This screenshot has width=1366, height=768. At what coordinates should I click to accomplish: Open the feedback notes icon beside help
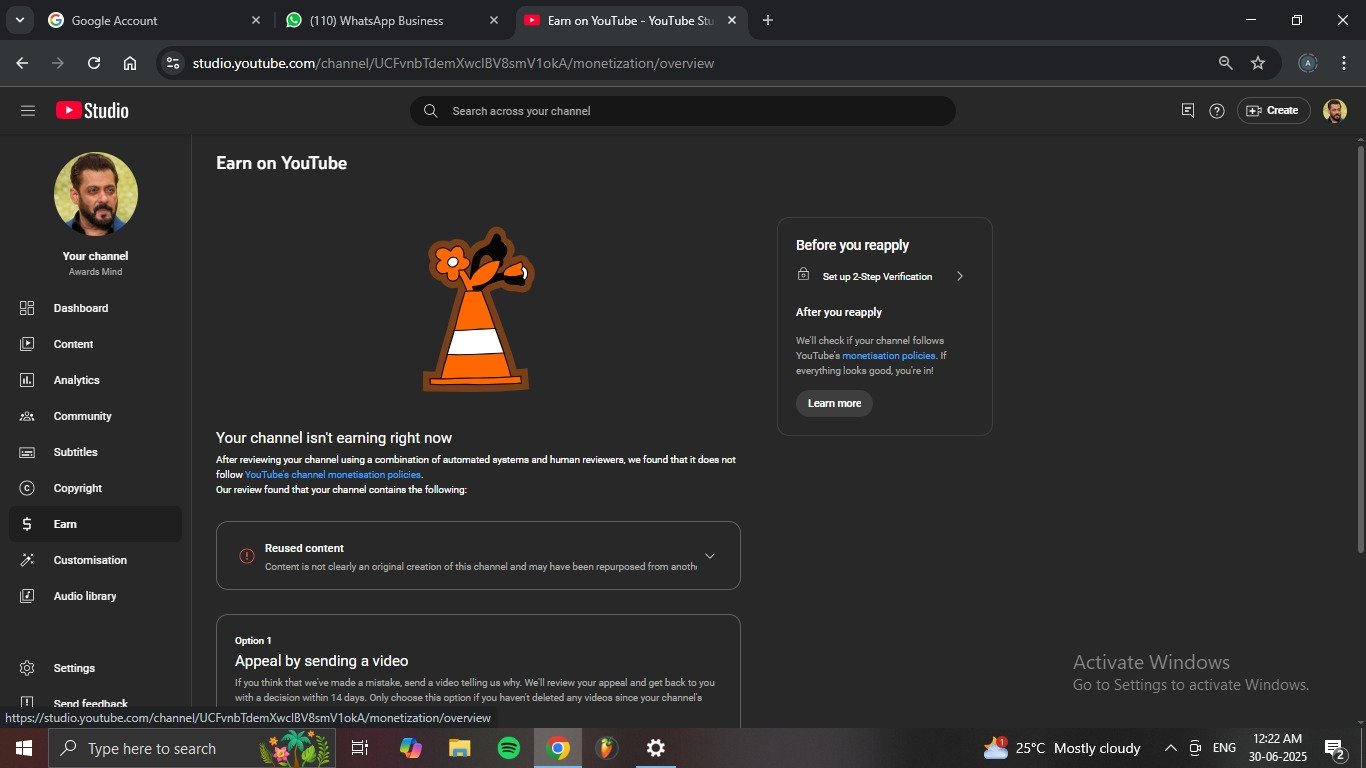point(1188,111)
